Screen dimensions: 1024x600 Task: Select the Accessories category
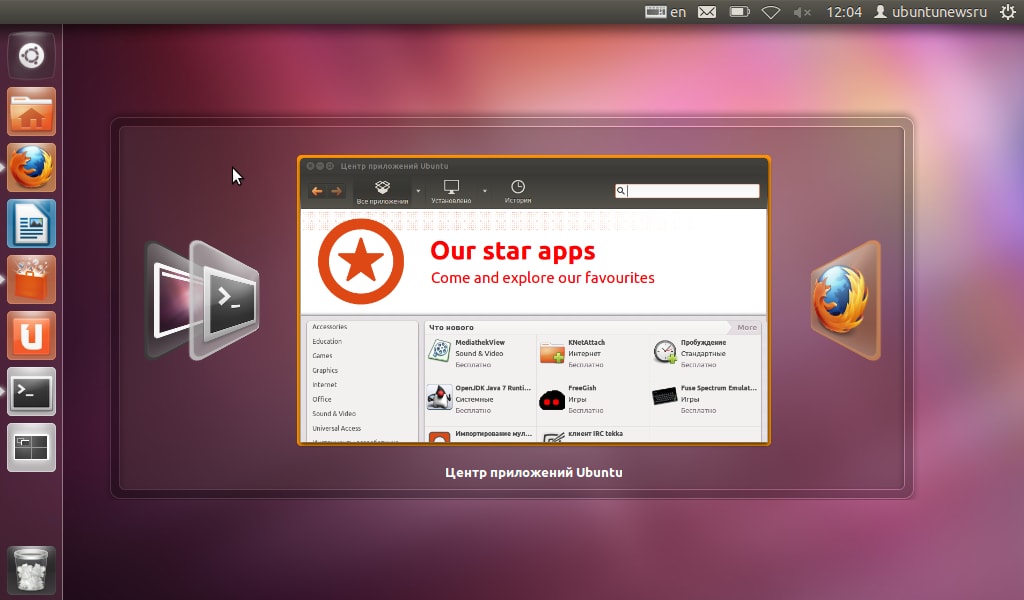pyautogui.click(x=330, y=326)
